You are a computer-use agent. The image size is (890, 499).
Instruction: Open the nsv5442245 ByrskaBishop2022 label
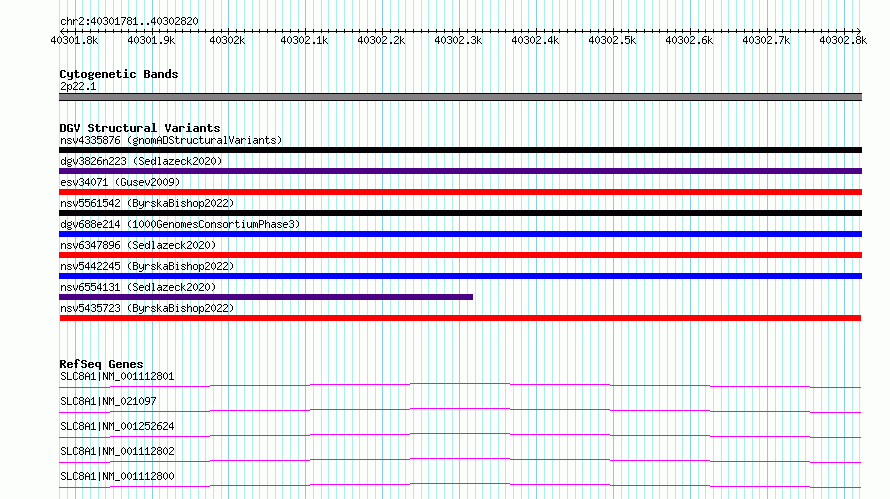pos(147,266)
